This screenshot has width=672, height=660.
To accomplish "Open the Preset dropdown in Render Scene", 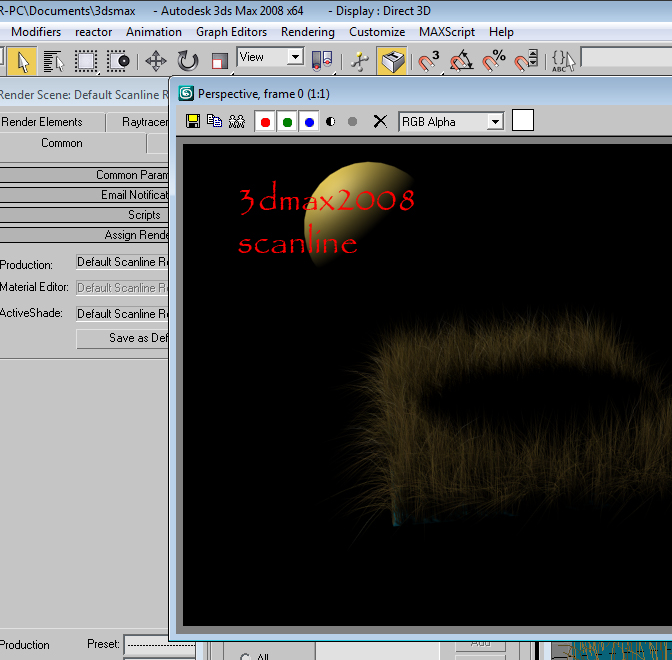I will [x=160, y=645].
